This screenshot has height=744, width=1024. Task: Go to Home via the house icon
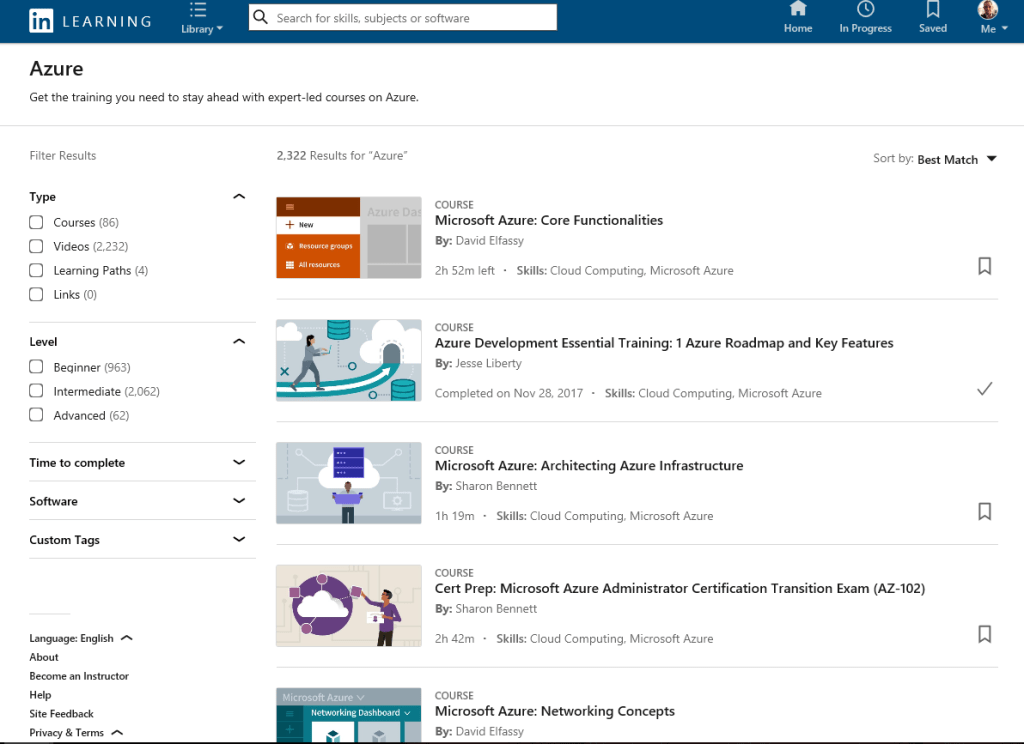(x=797, y=9)
